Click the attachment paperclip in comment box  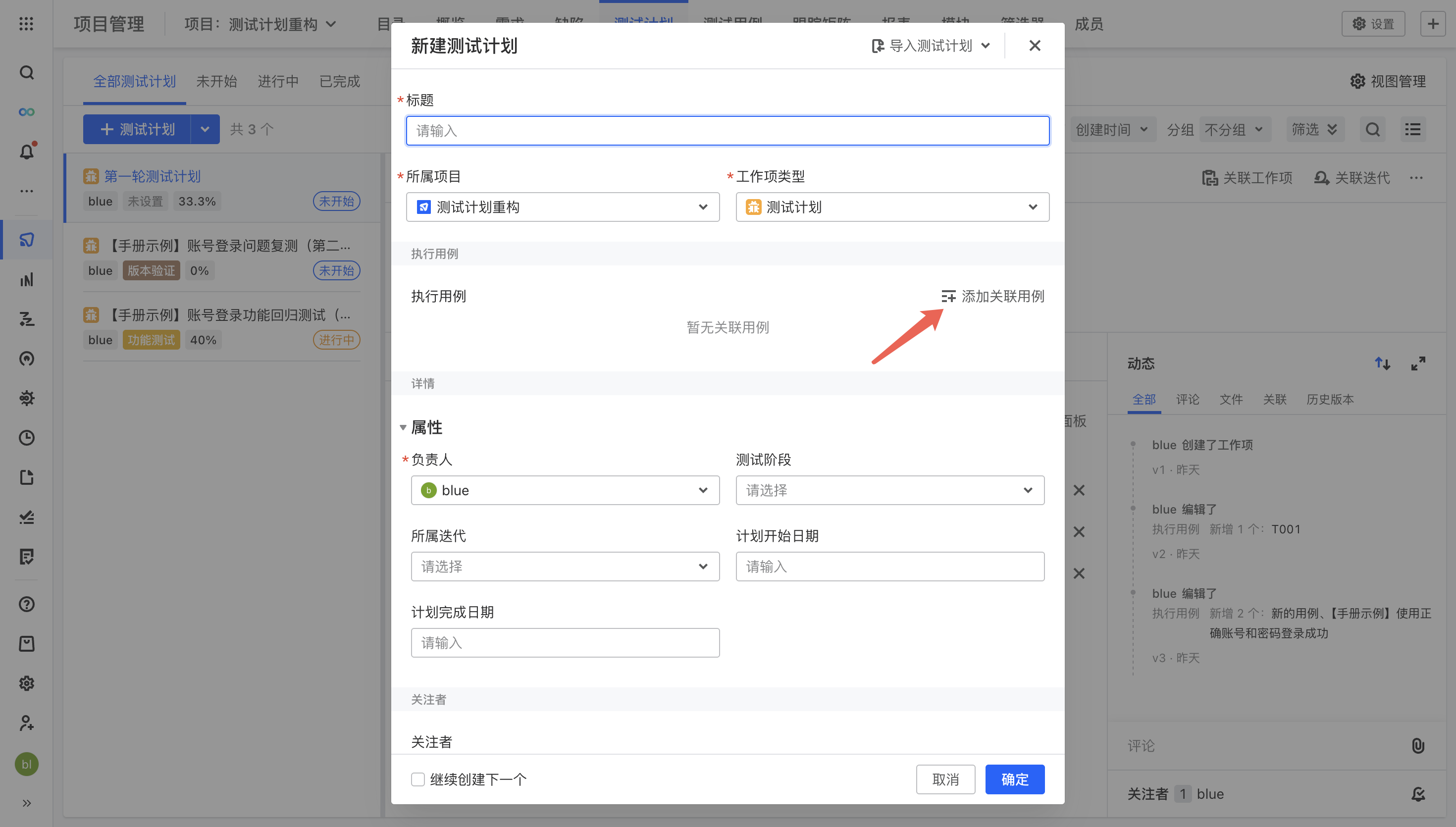[1417, 745]
